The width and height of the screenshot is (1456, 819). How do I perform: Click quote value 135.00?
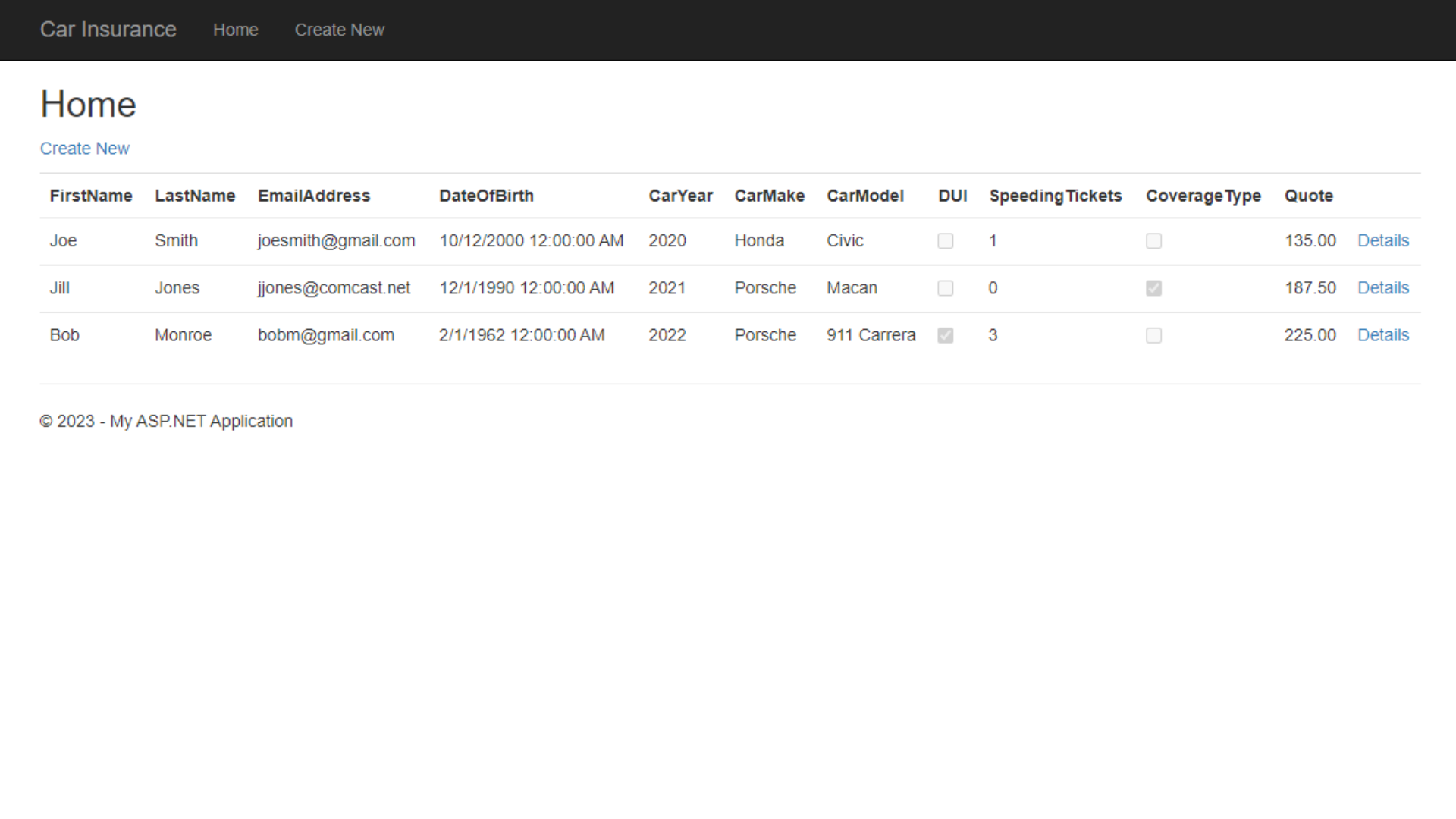1310,240
